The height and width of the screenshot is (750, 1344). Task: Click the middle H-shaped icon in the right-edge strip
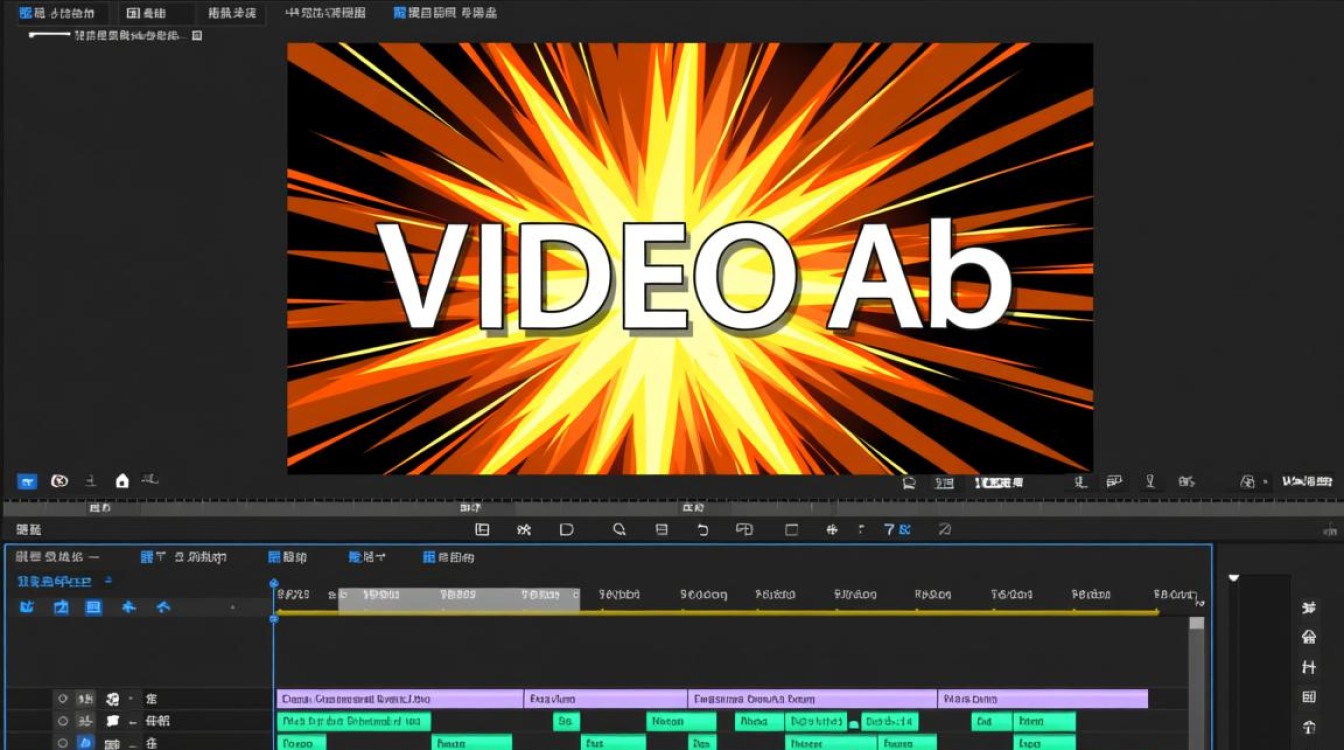(x=1309, y=667)
